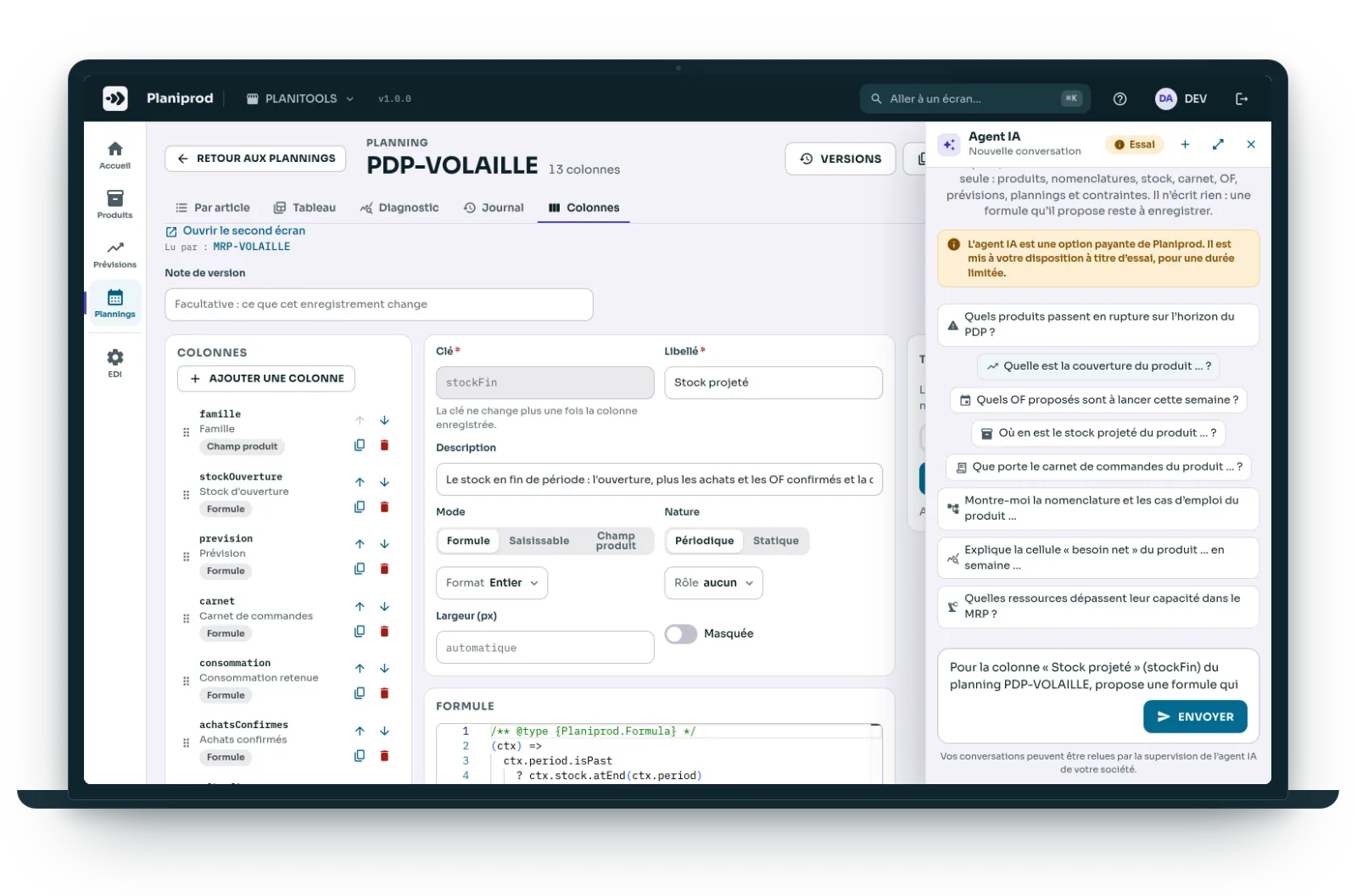Click the Largeur automatique field

545,648
